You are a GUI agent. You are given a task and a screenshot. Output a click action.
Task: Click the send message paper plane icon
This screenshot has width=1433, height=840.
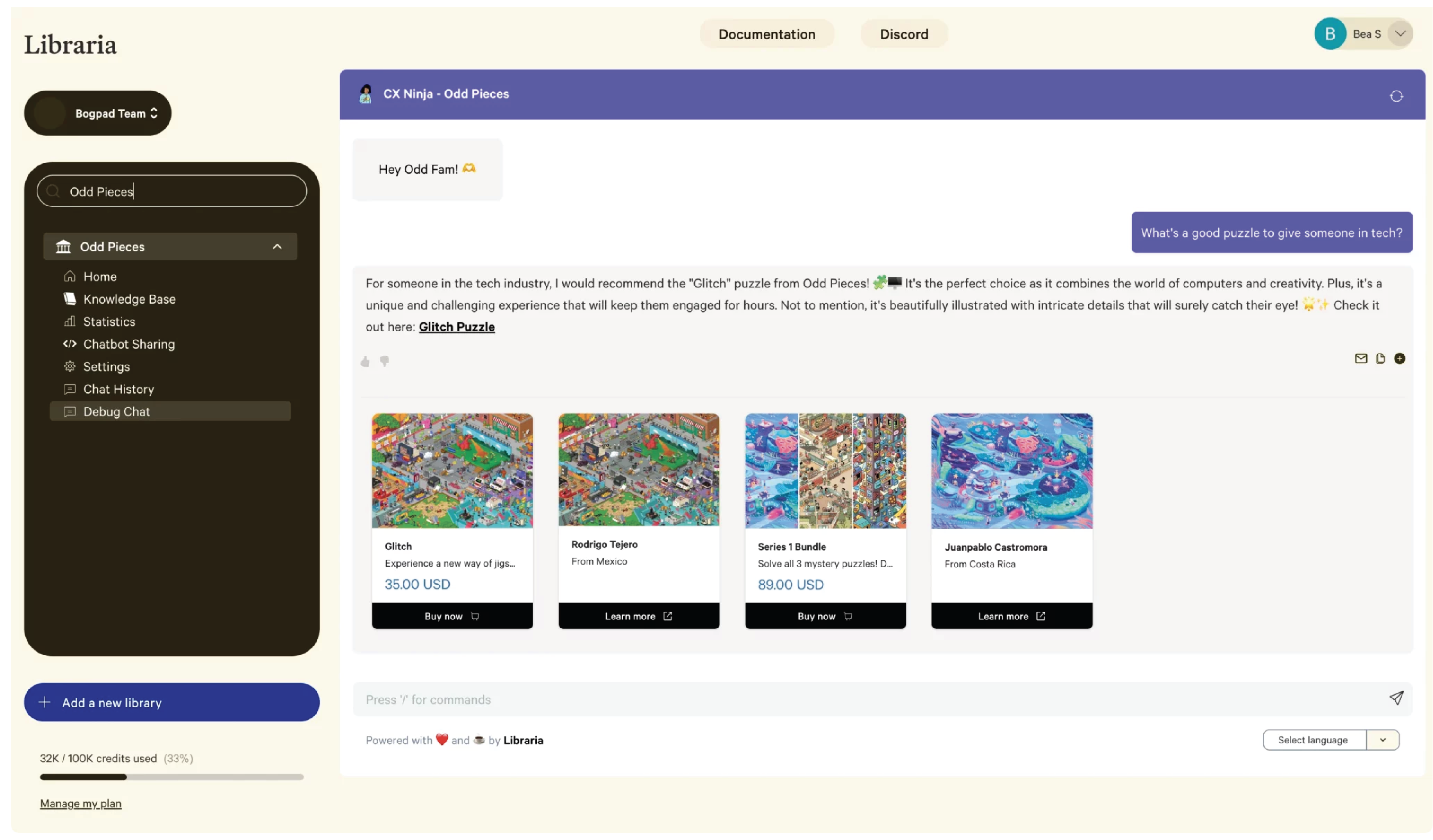pyautogui.click(x=1397, y=698)
